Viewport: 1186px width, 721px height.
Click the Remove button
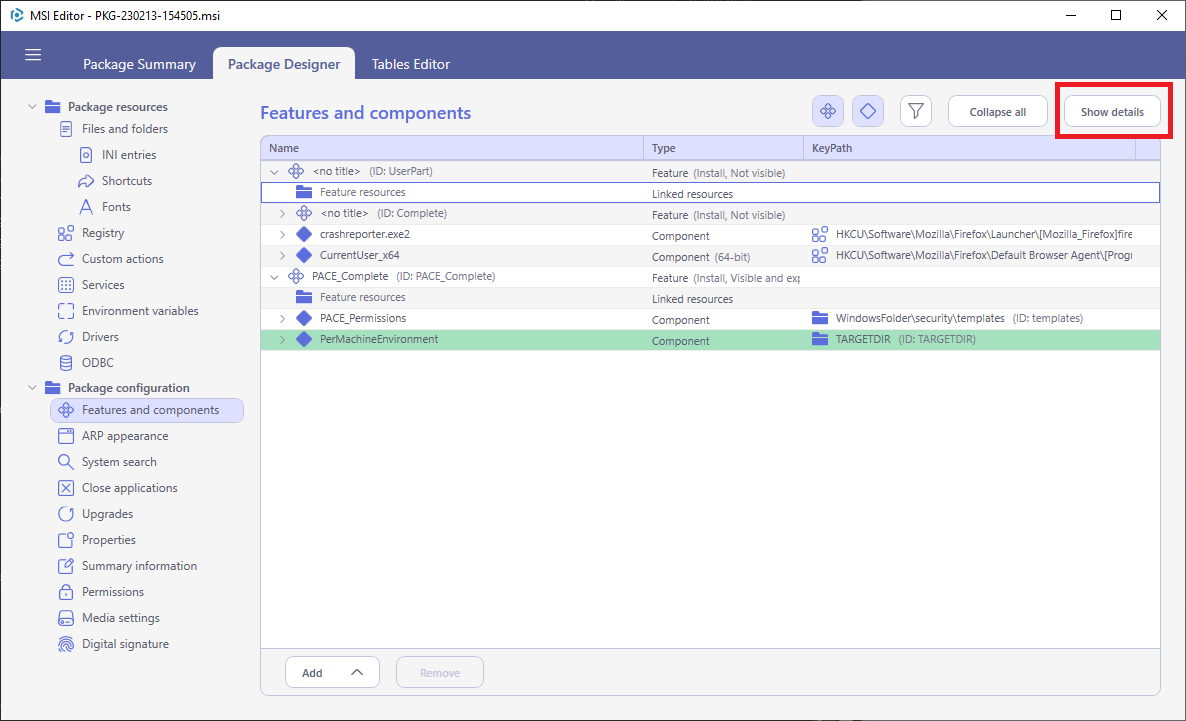pos(439,673)
